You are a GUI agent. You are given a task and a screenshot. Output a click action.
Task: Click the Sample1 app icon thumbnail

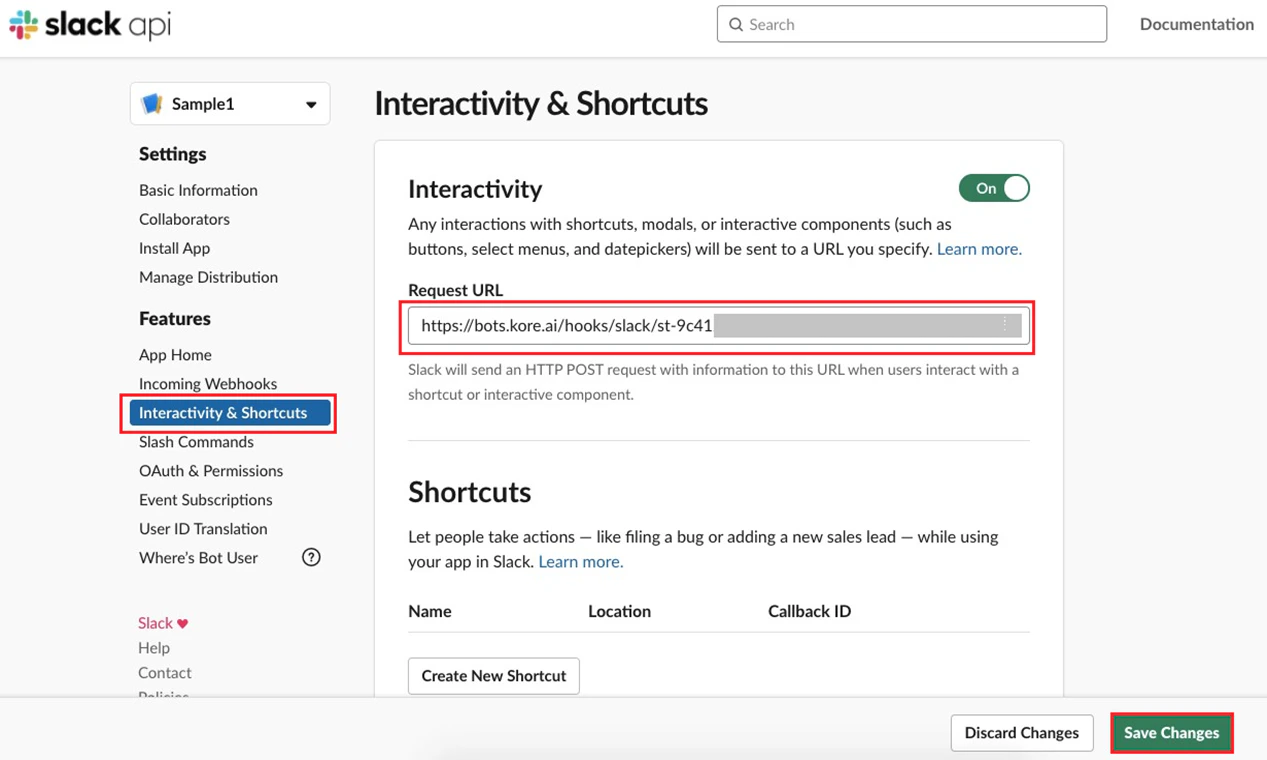click(x=152, y=103)
